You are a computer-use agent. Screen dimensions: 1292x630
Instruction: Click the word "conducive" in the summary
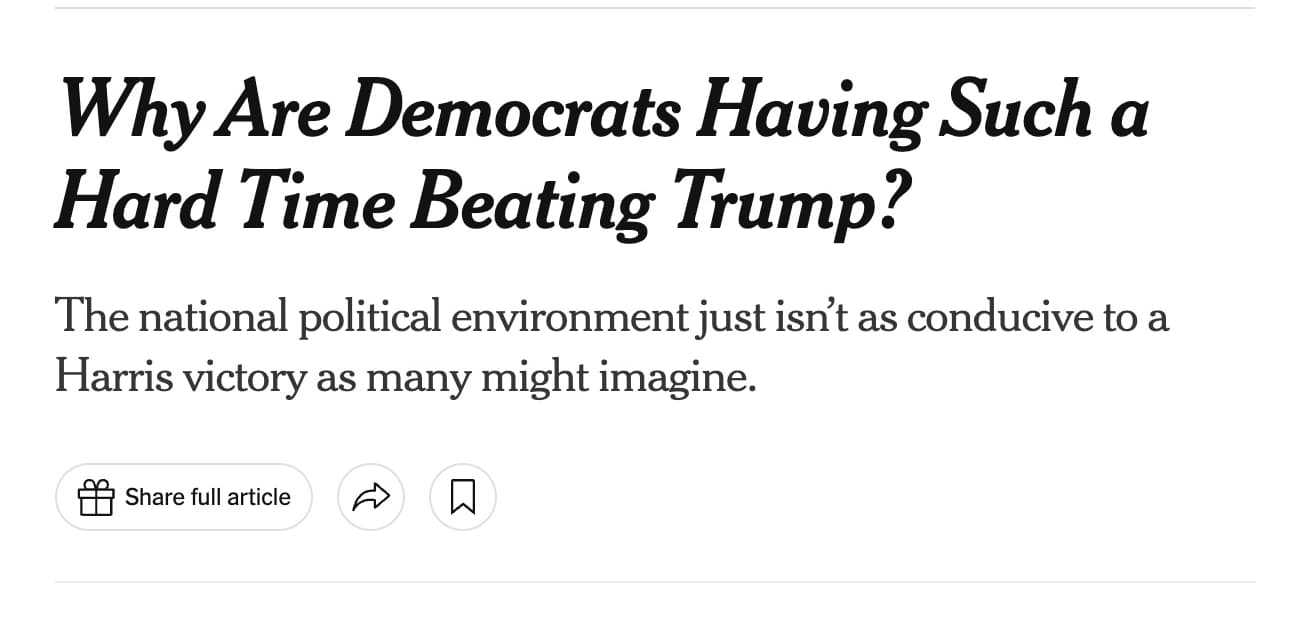(x=1000, y=318)
